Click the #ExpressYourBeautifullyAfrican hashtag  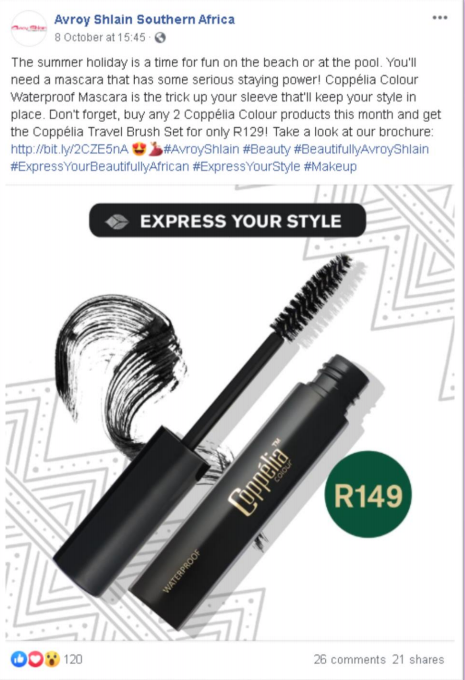coord(100,167)
